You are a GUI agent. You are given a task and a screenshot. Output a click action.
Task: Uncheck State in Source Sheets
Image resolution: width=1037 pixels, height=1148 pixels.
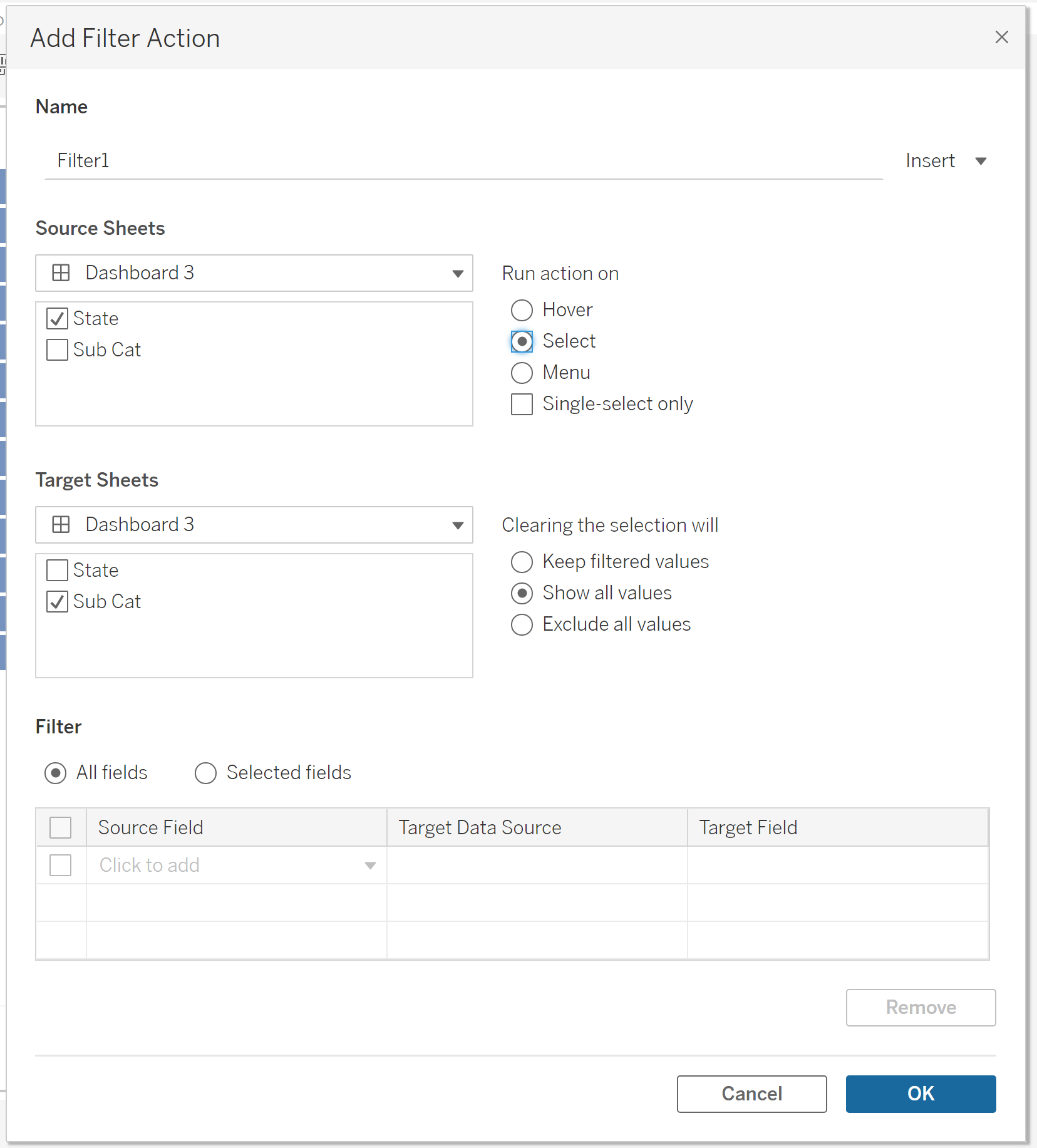click(58, 319)
